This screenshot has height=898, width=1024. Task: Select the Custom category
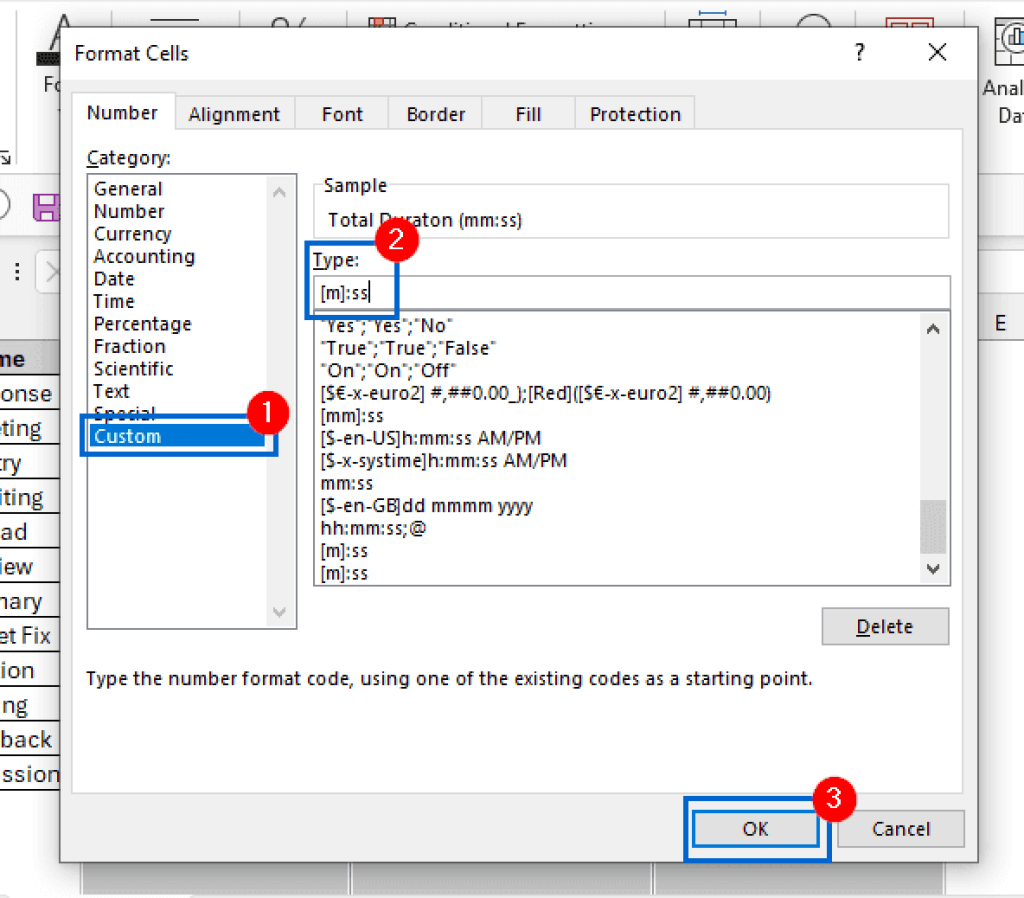point(127,435)
